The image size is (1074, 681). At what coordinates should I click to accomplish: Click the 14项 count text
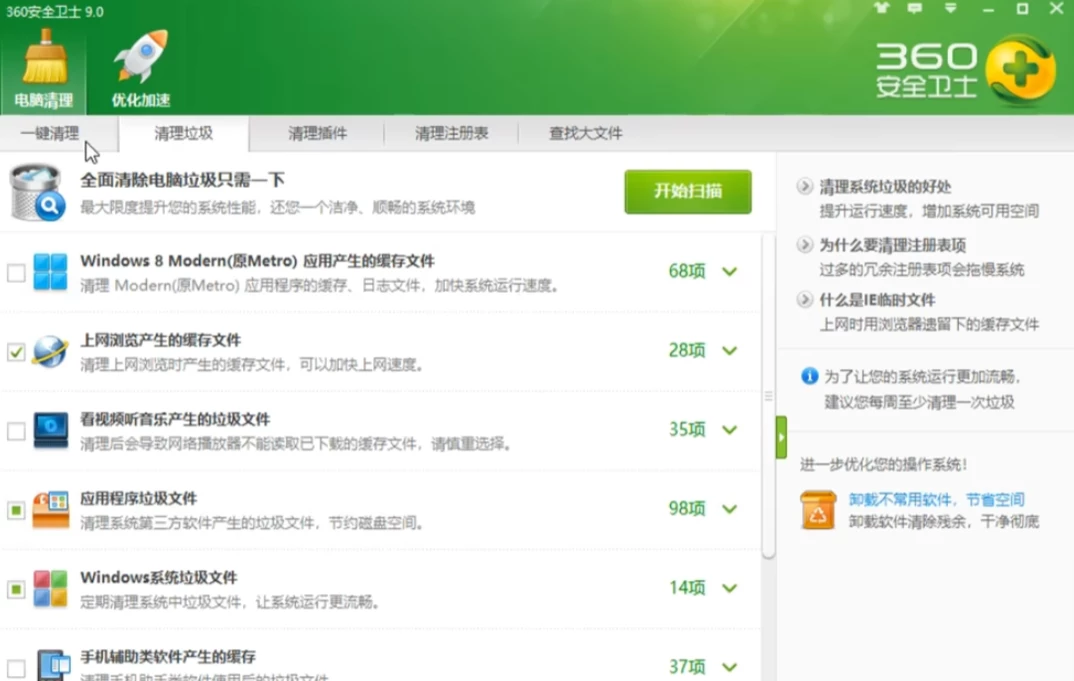tap(687, 588)
